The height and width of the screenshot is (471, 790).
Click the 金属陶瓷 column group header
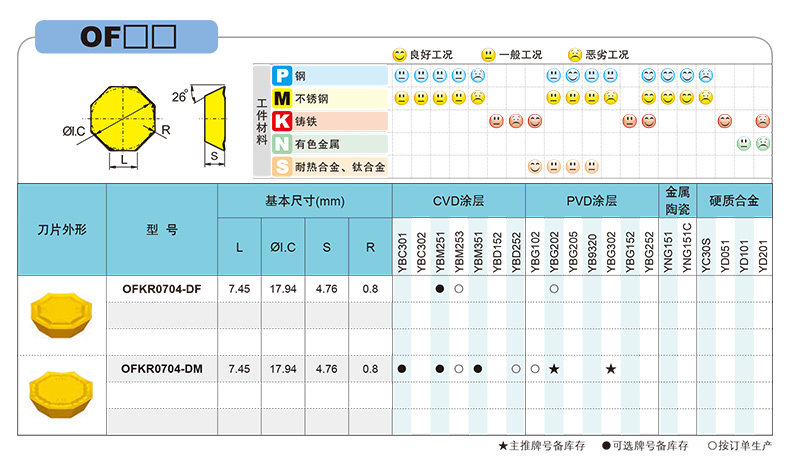[x=678, y=200]
